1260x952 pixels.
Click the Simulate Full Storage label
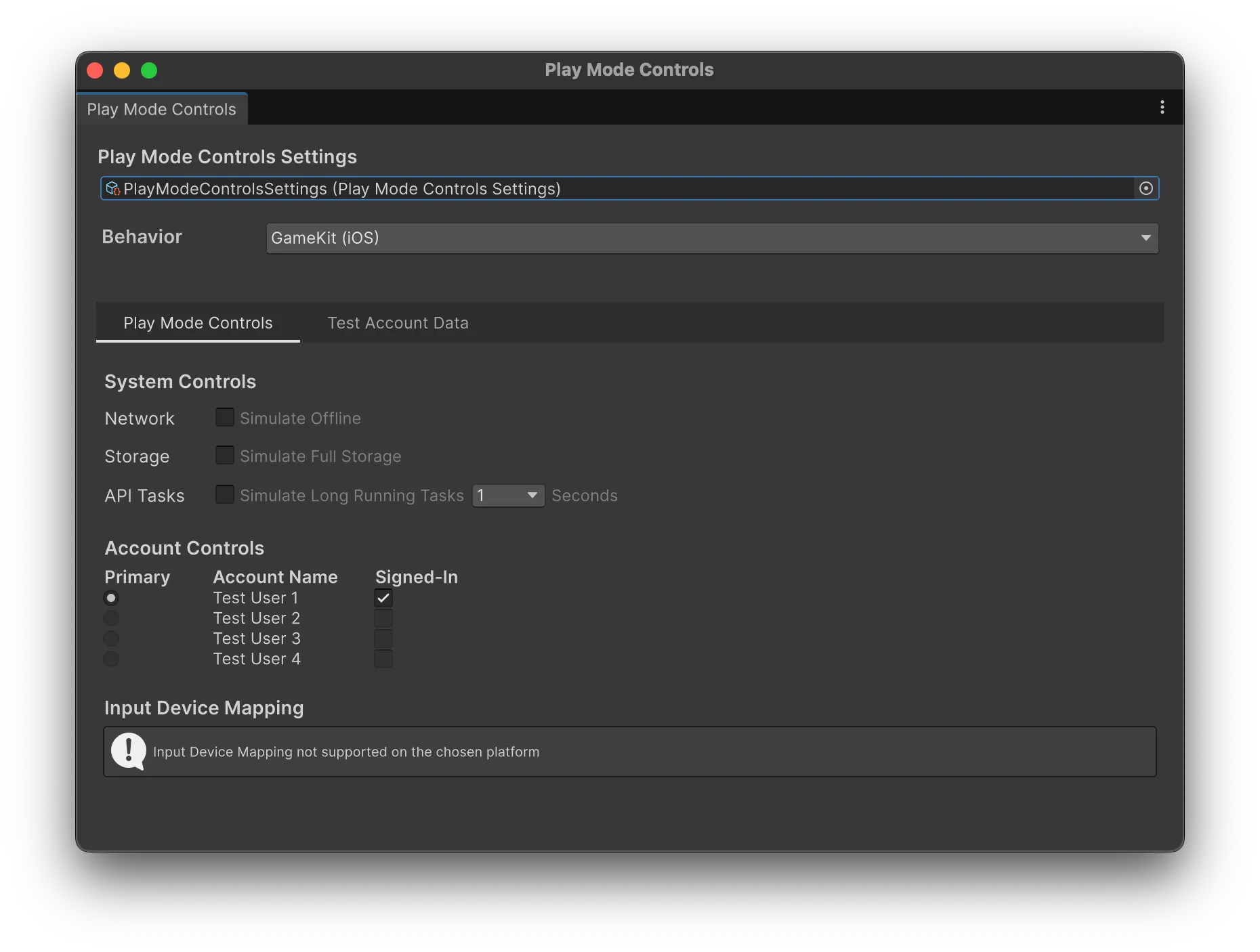[320, 456]
